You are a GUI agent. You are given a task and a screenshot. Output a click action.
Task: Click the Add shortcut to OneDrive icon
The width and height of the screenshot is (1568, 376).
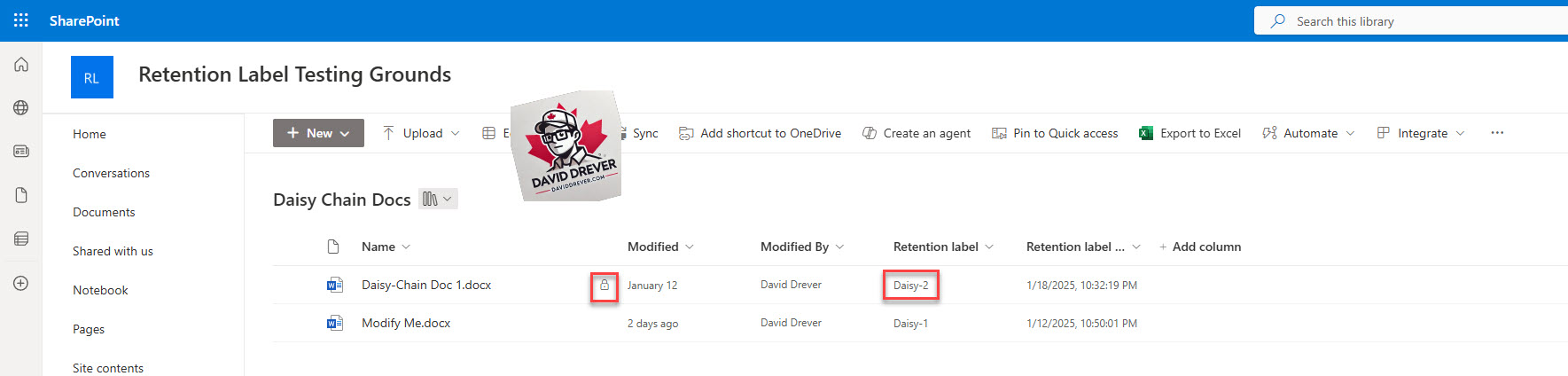tap(686, 133)
